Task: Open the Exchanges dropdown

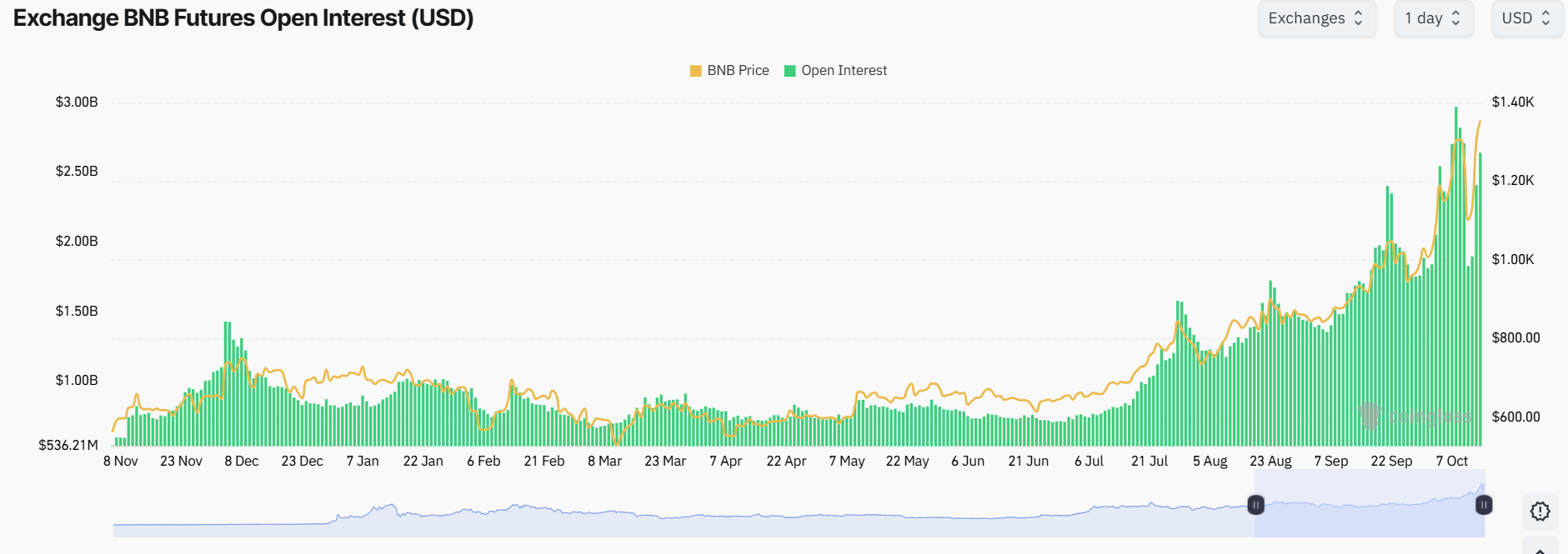Action: click(1315, 18)
